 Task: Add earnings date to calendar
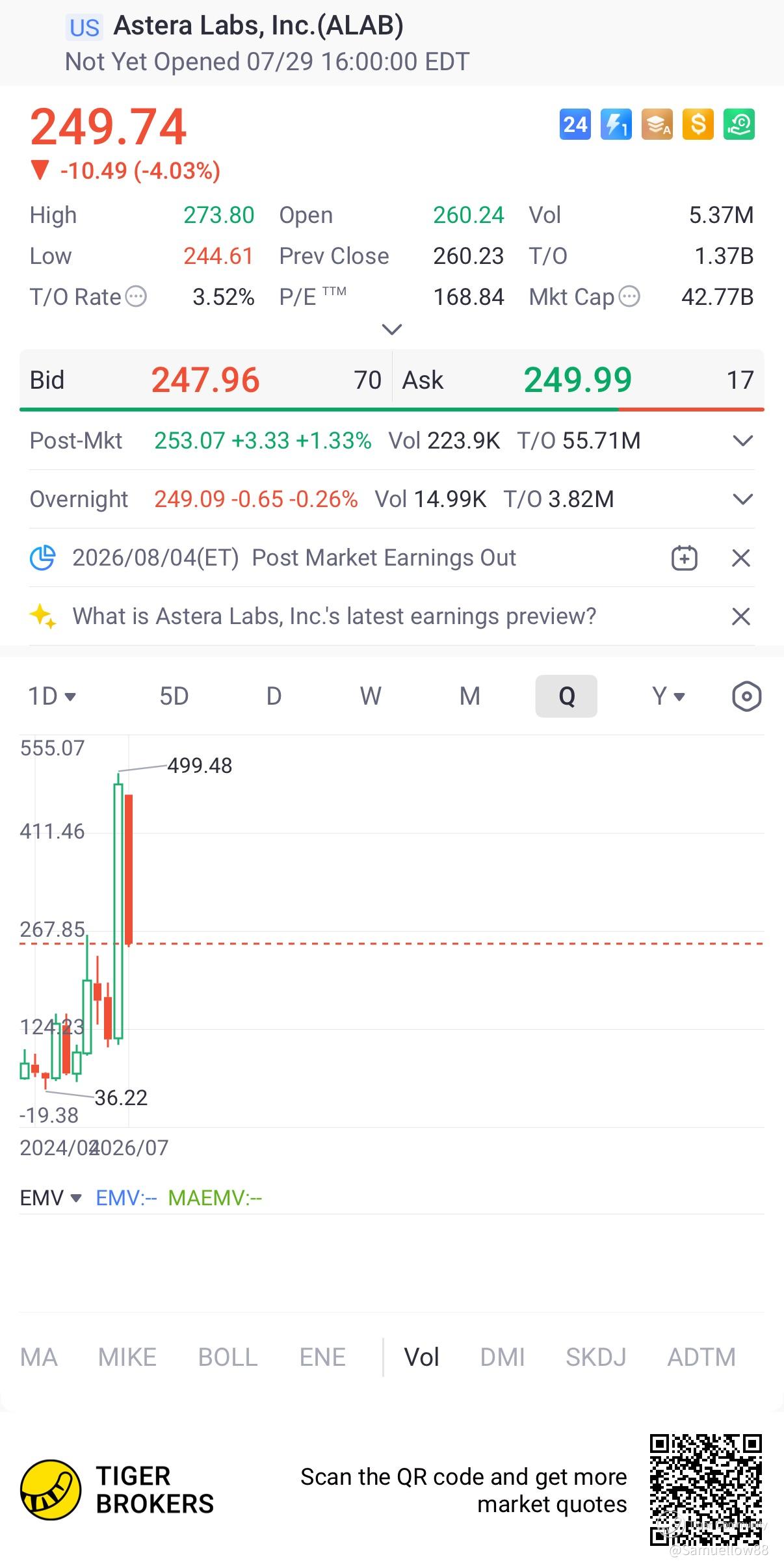click(685, 558)
